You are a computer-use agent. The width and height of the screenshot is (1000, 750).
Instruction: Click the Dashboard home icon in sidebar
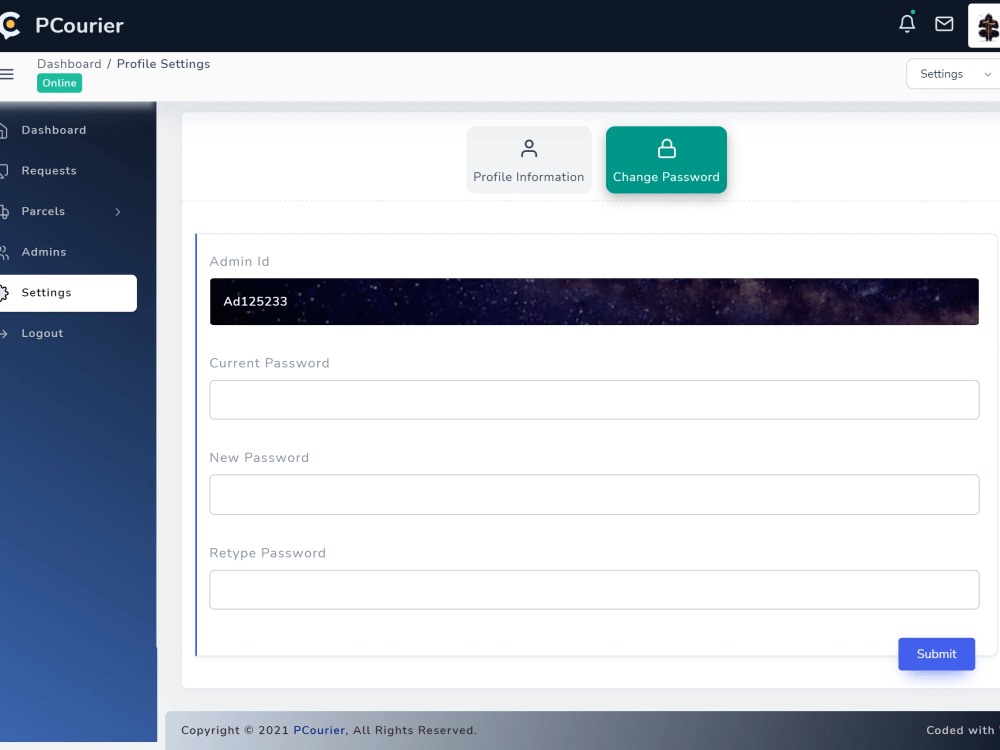3,130
